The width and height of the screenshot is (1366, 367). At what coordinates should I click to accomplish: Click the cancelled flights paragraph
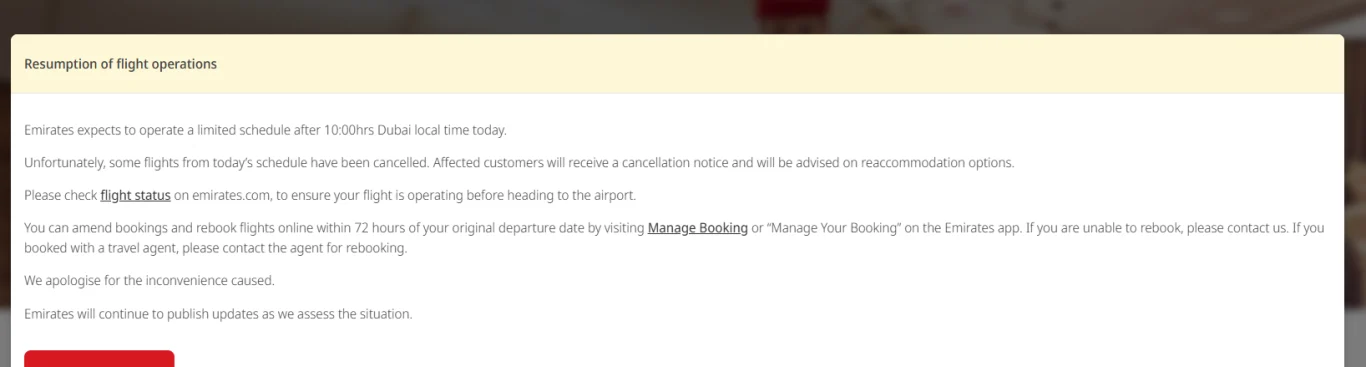(x=519, y=163)
